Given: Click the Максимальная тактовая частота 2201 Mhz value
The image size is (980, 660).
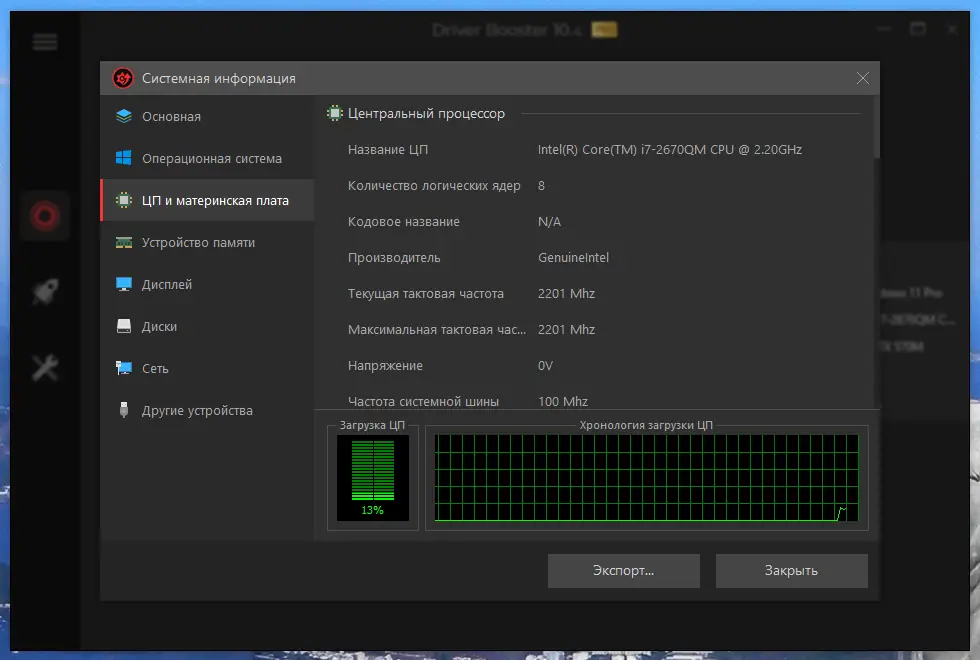Looking at the screenshot, I should (566, 329).
